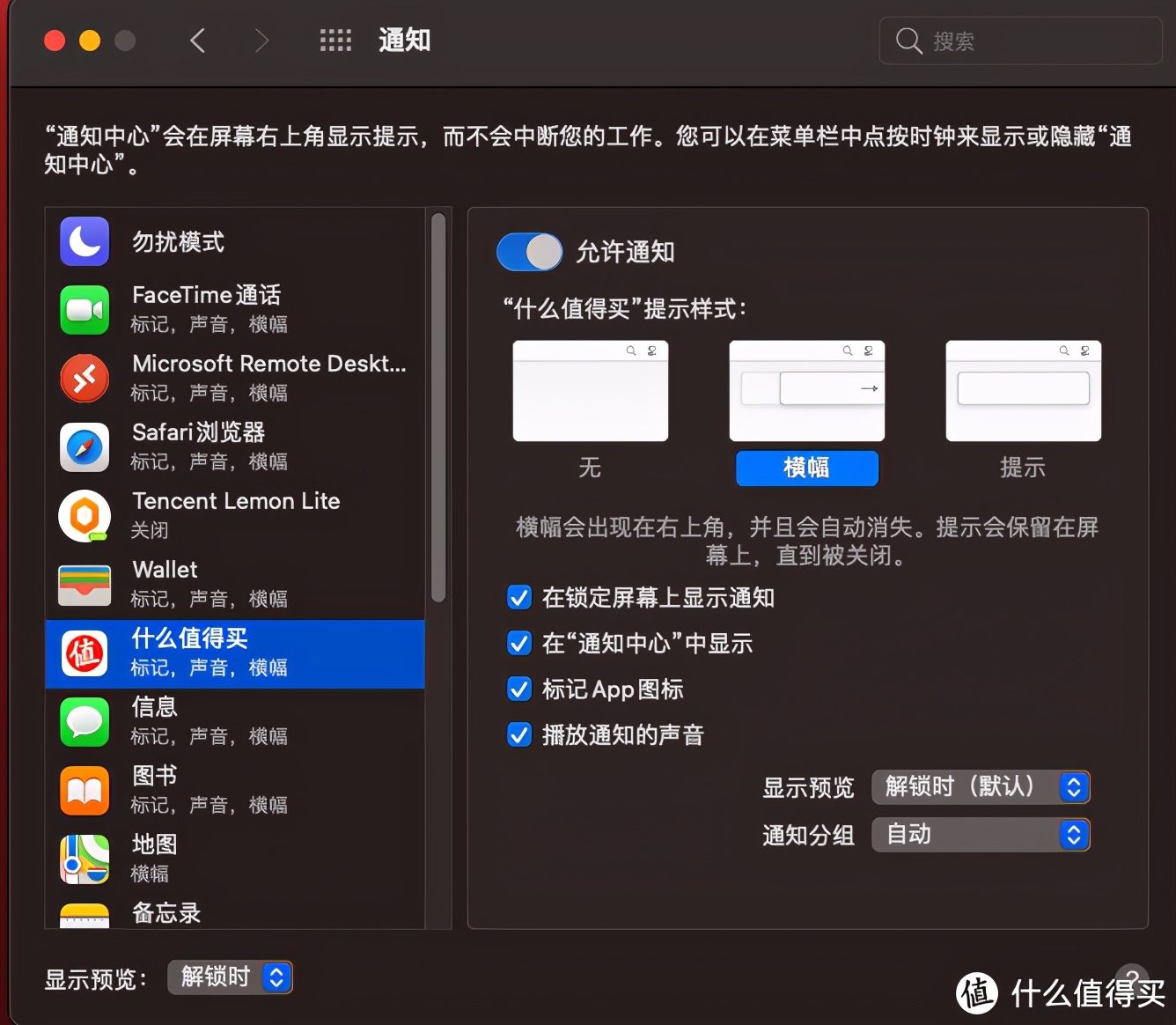Click the 搜索 search field

[x=1020, y=41]
